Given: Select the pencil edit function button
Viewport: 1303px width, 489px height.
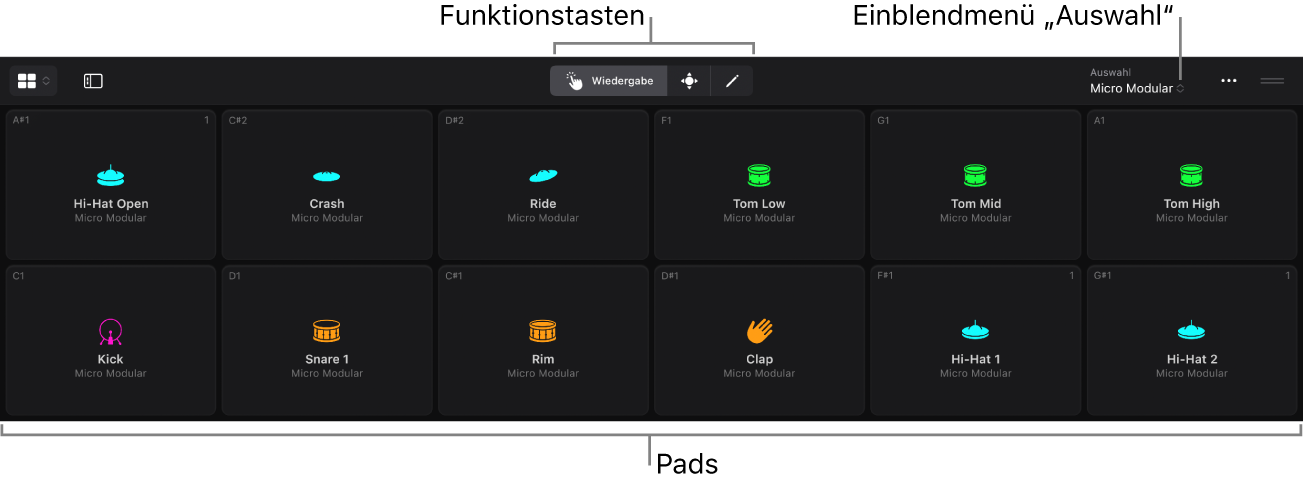Looking at the screenshot, I should [732, 81].
